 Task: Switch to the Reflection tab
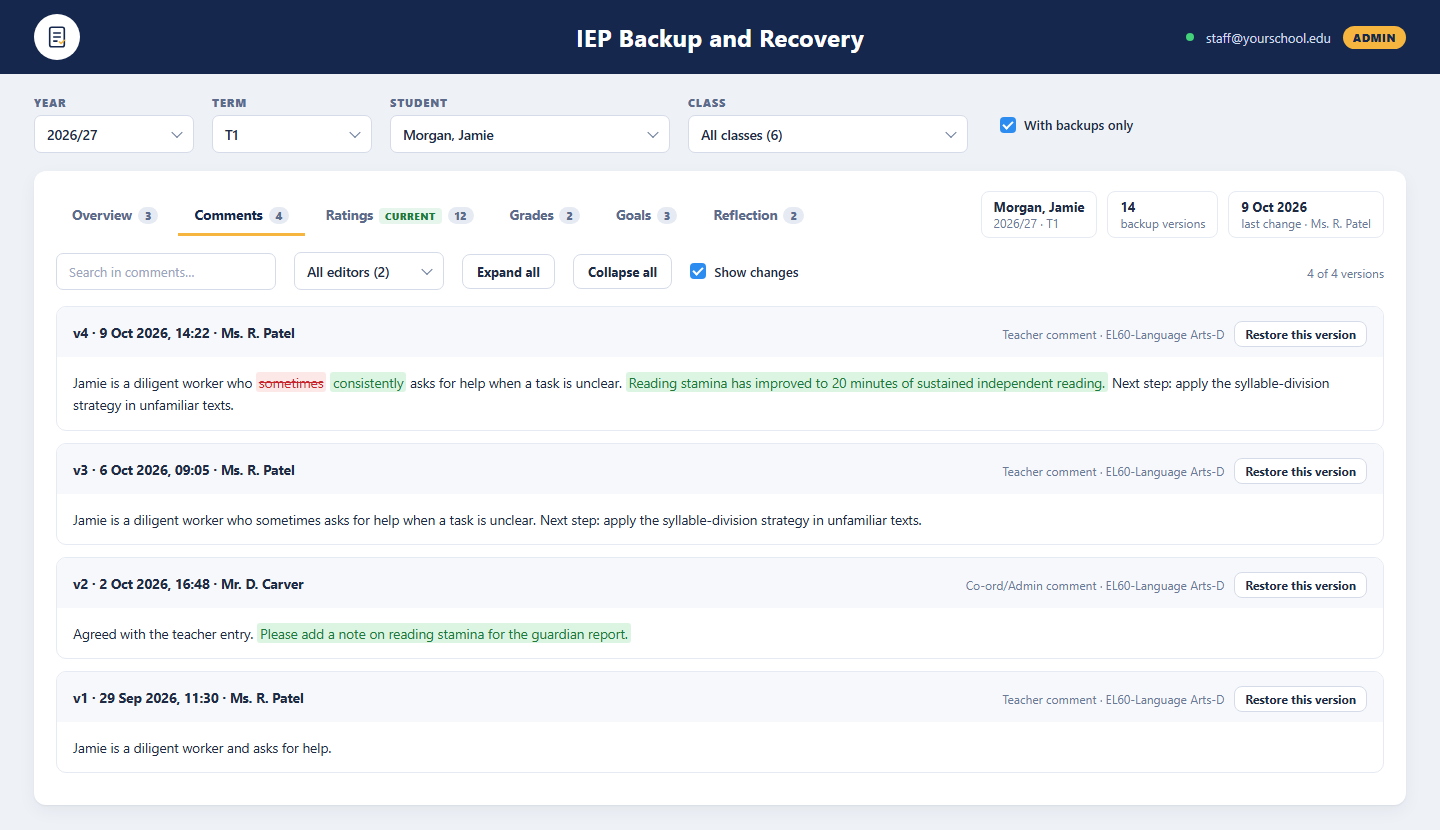(x=758, y=215)
